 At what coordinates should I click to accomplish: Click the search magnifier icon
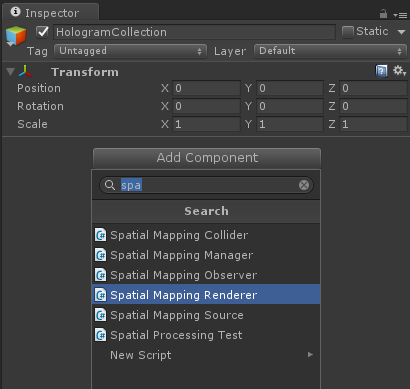click(110, 185)
